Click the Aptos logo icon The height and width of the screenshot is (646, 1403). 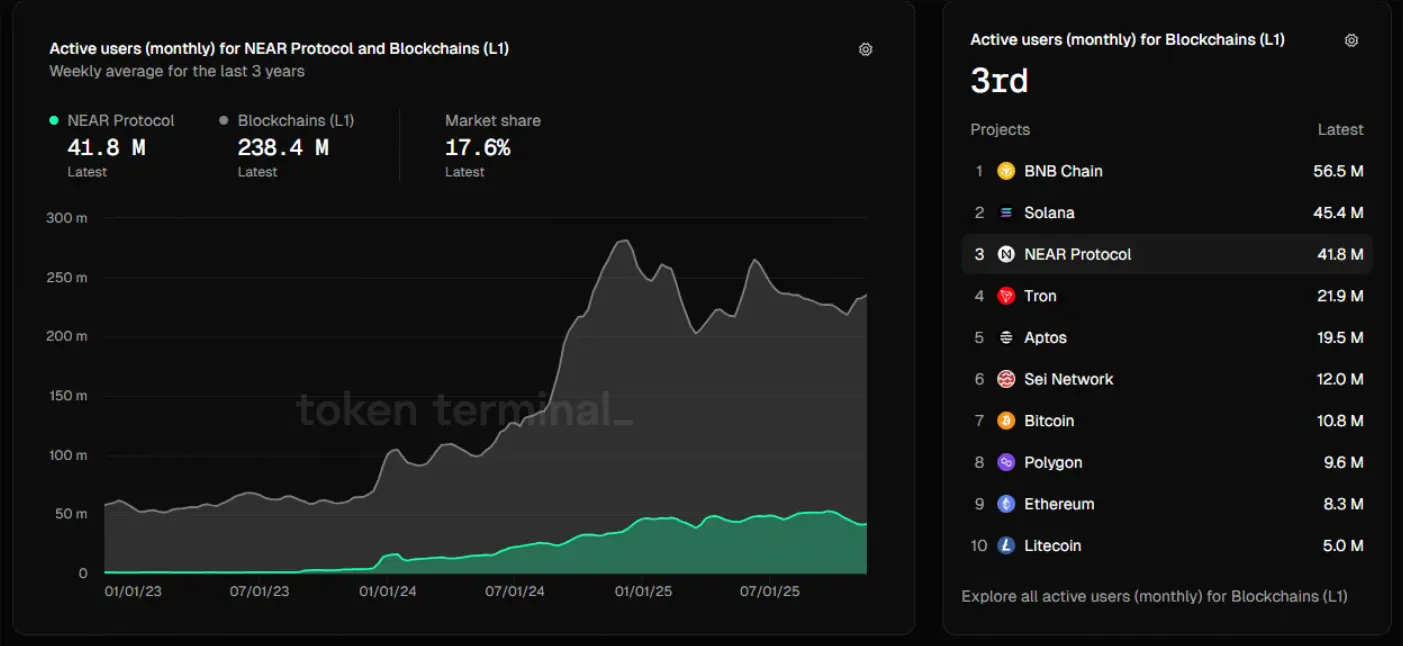[x=1006, y=338]
